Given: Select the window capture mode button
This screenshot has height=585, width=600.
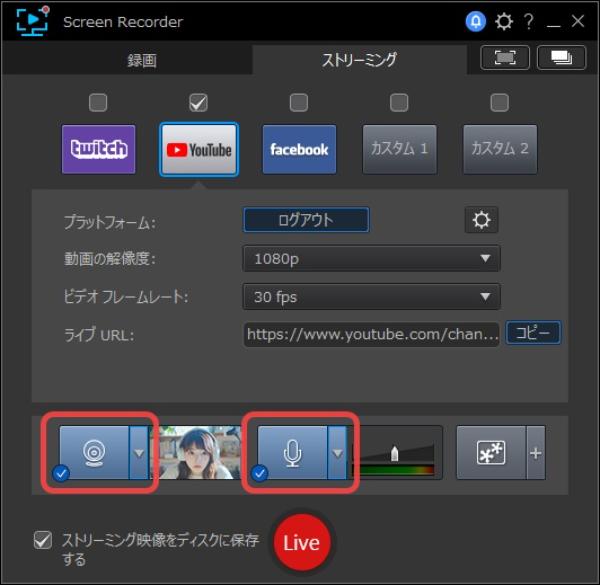Looking at the screenshot, I should 561,58.
